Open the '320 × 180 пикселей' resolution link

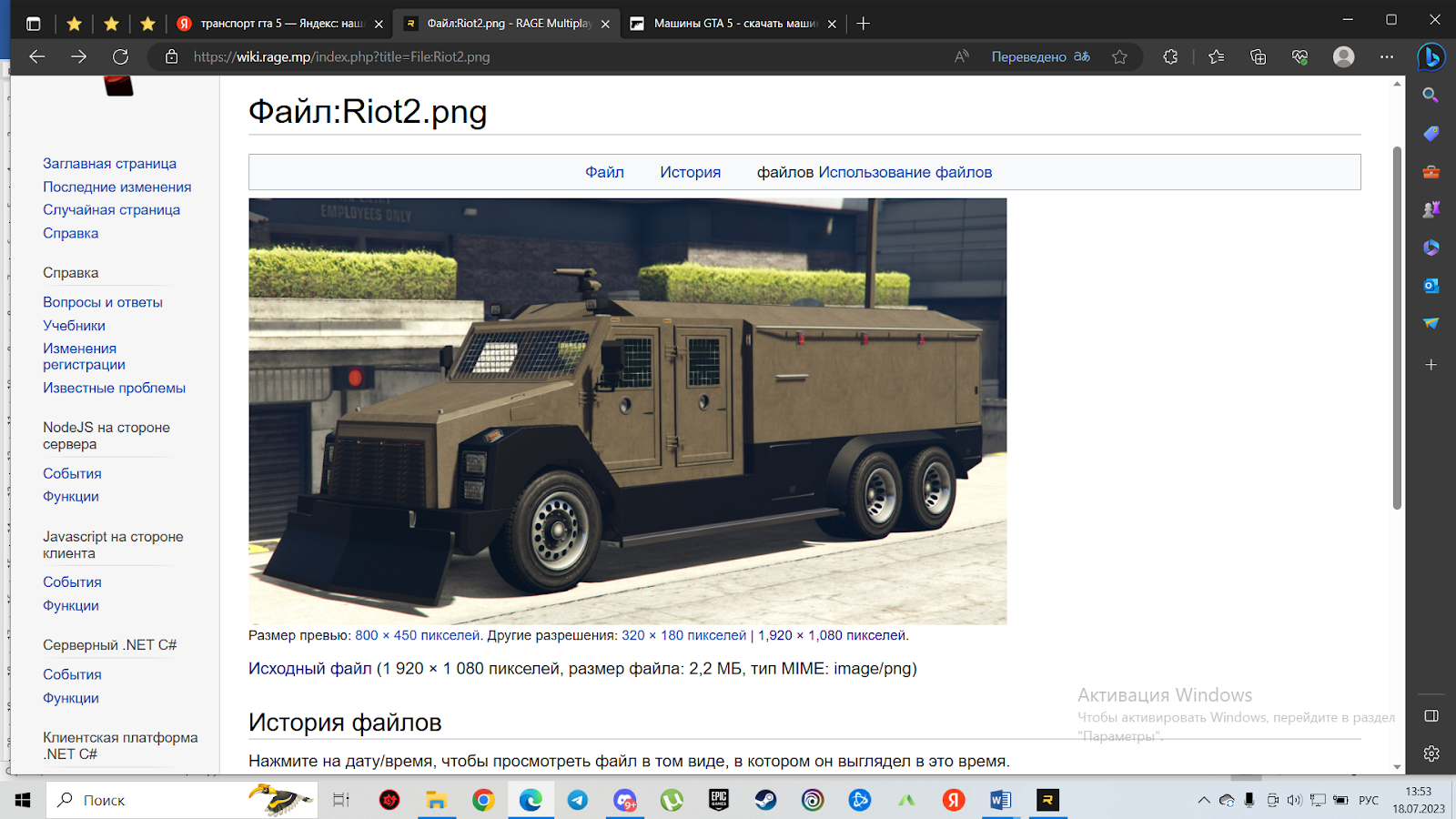[x=683, y=635]
